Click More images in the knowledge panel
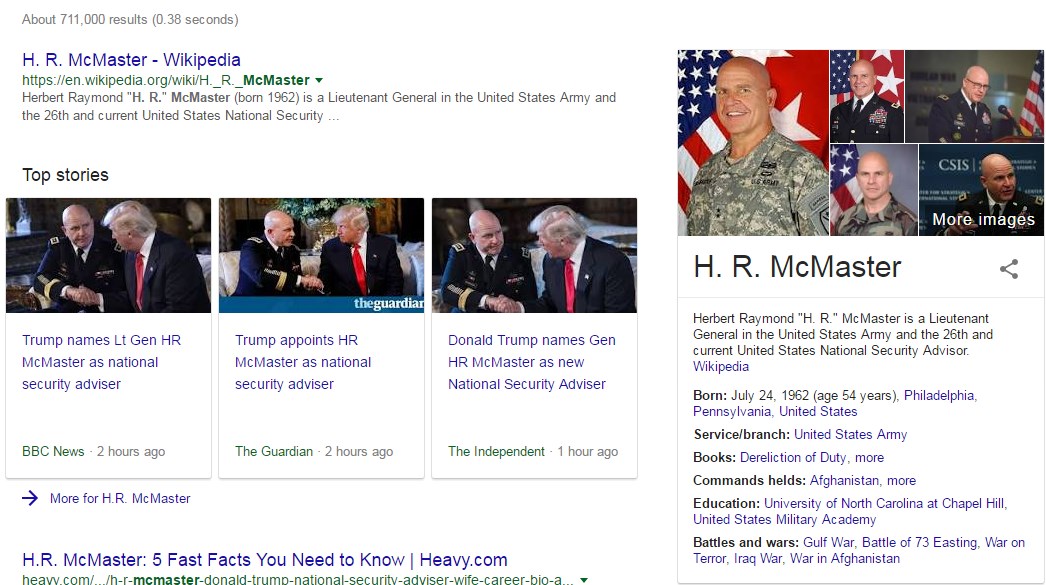The width and height of the screenshot is (1046, 585). 983,219
